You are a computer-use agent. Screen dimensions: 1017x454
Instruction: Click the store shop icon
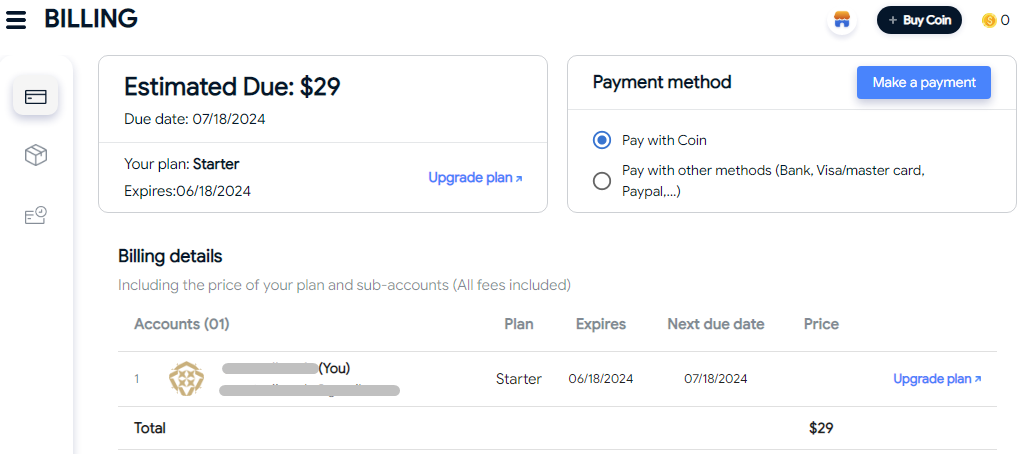[x=842, y=20]
